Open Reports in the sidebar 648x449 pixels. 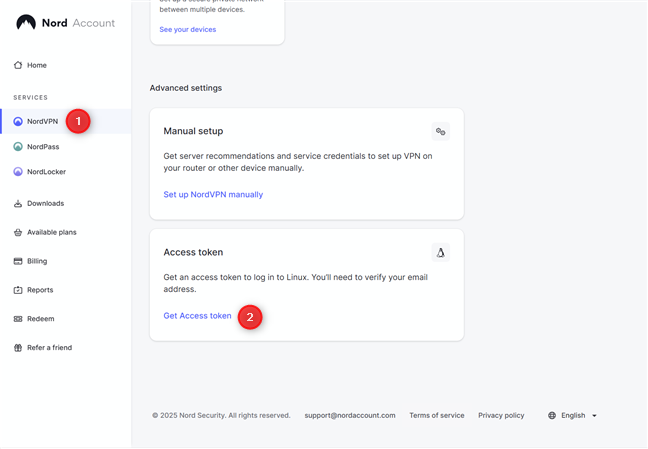40,290
